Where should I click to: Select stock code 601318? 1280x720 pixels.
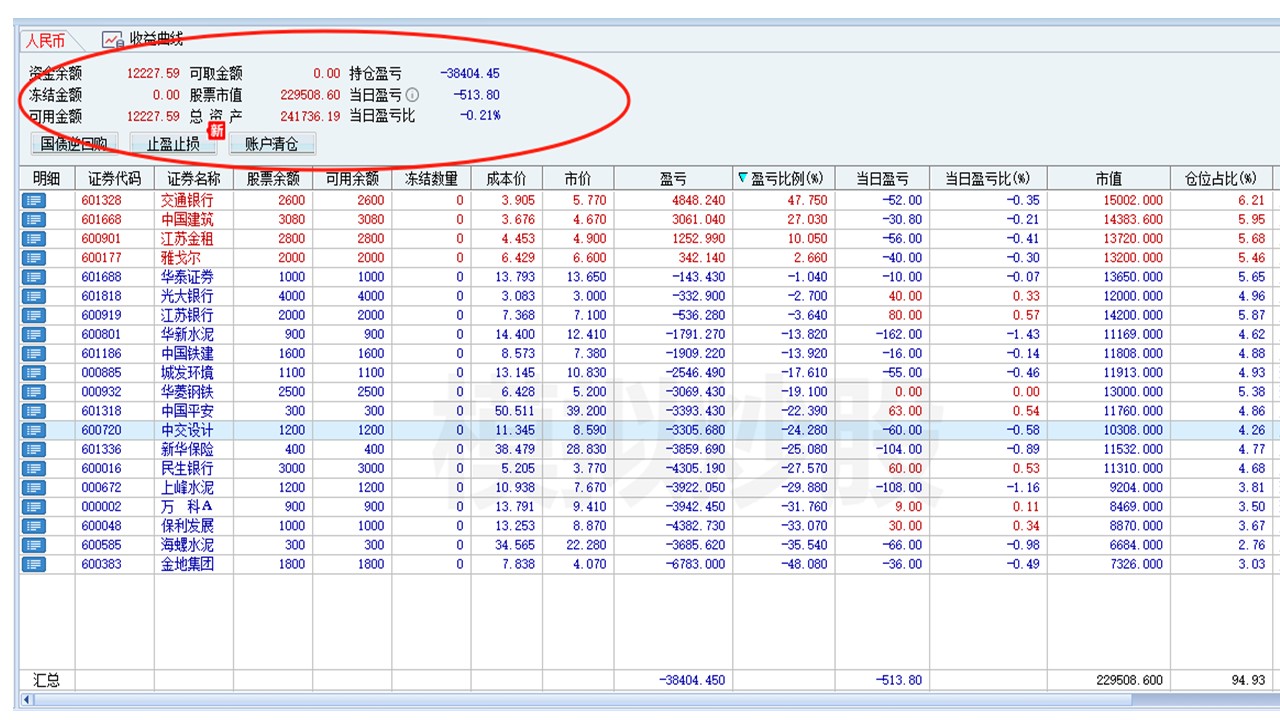coord(101,411)
